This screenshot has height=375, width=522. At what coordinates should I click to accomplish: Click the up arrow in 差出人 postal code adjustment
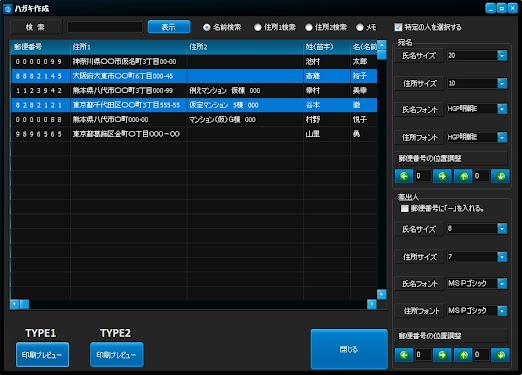tap(463, 355)
